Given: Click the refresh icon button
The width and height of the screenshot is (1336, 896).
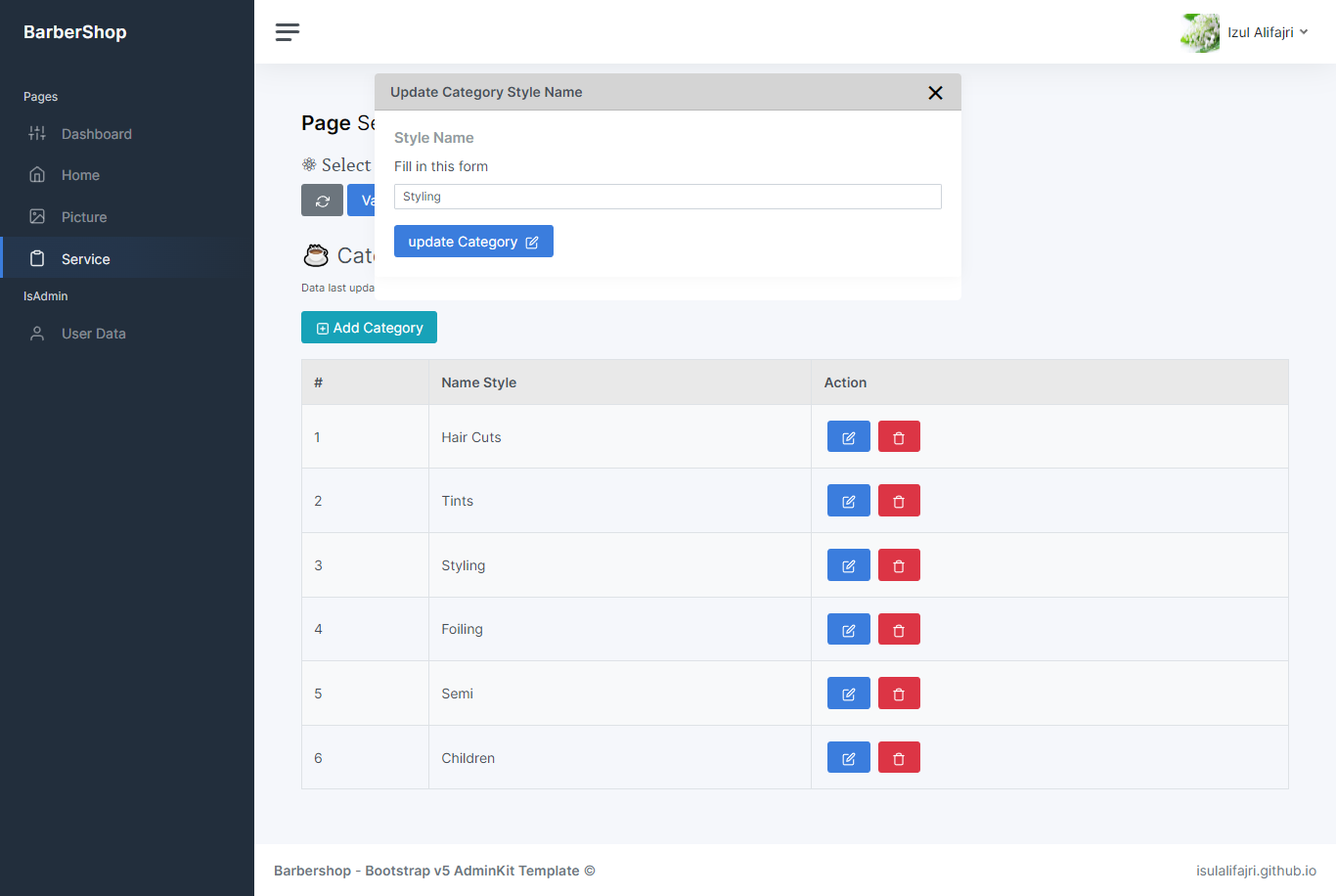Looking at the screenshot, I should (x=322, y=201).
